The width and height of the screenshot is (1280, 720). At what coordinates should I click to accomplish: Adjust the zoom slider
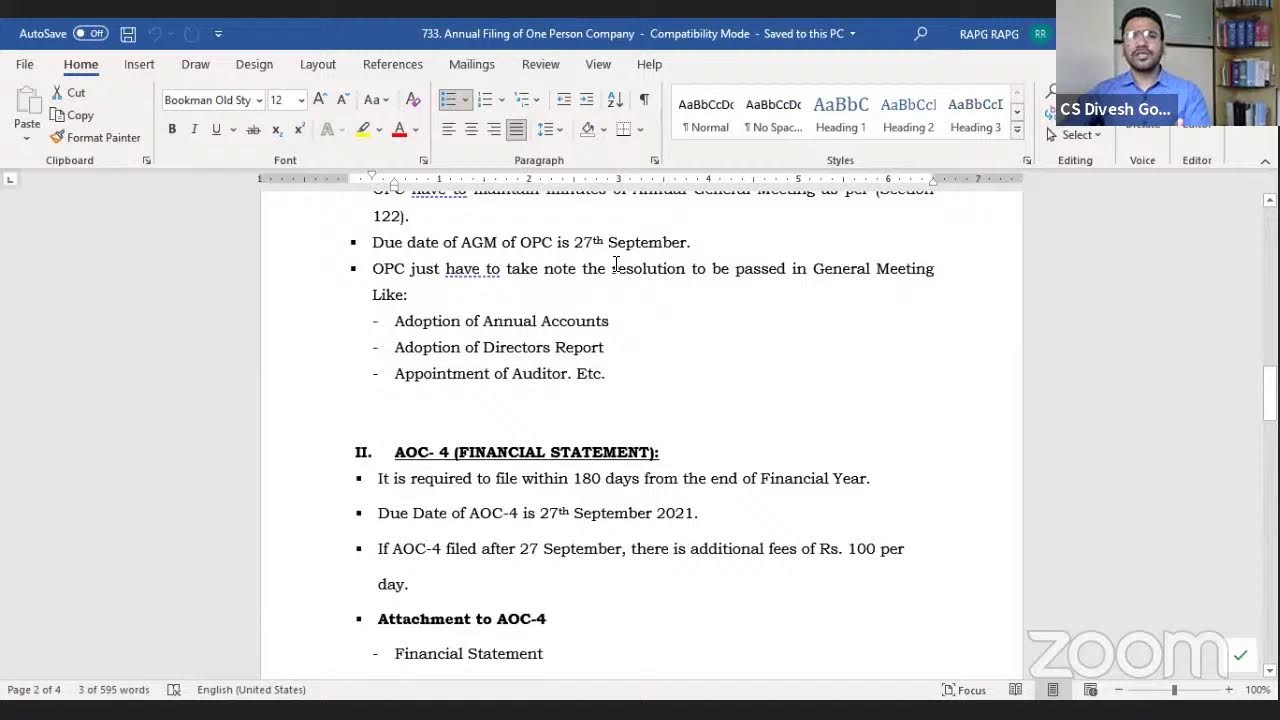[1174, 690]
